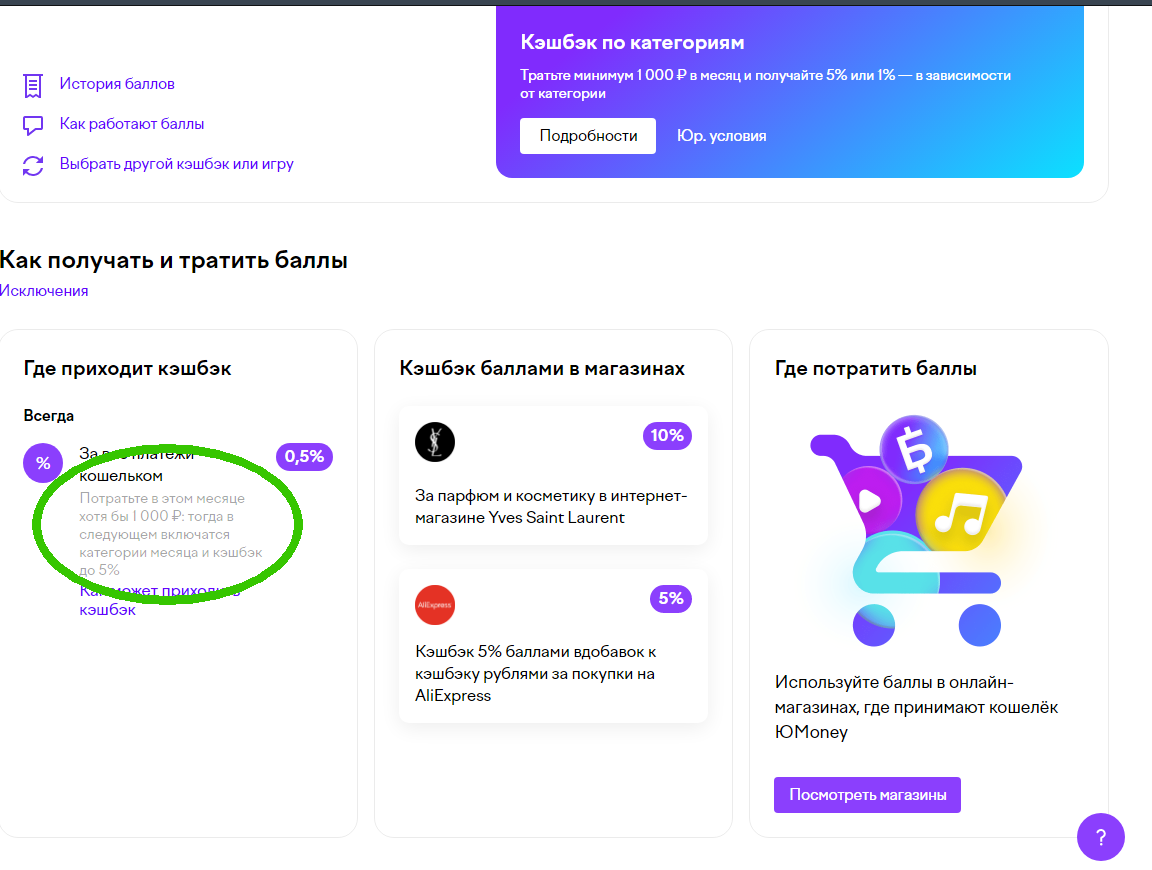Open the red AliExpress logo
1152x870 pixels.
click(x=435, y=605)
